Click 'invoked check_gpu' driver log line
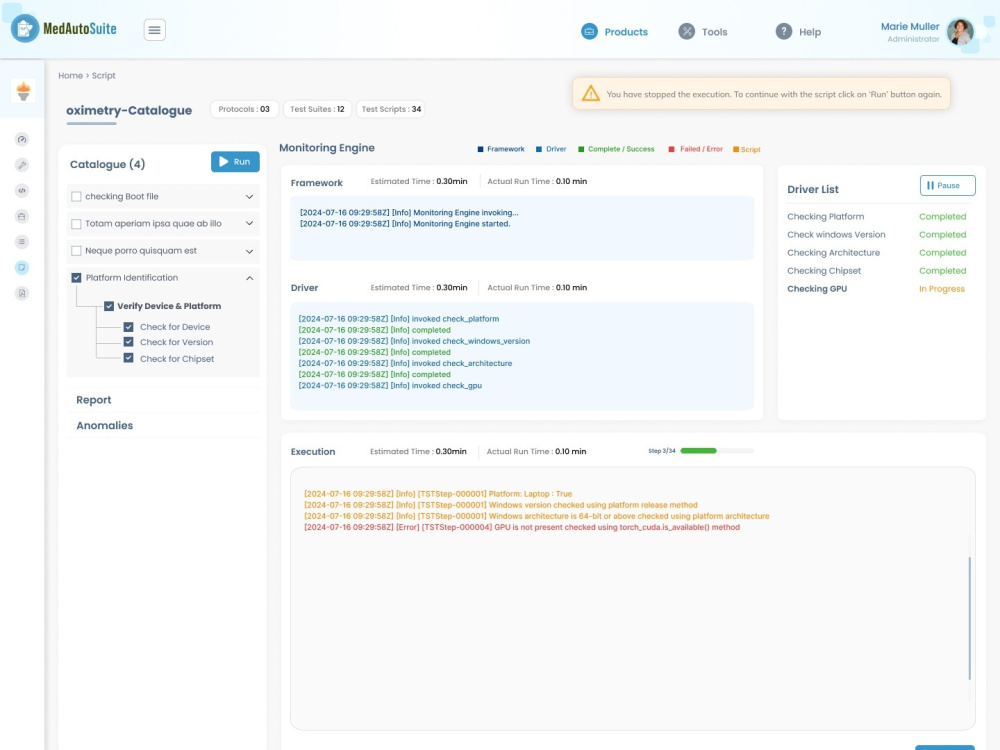Image resolution: width=1000 pixels, height=750 pixels. click(390, 386)
